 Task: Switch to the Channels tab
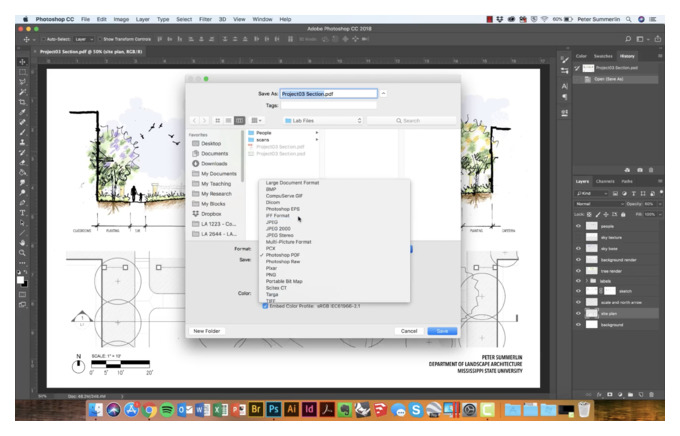[605, 181]
